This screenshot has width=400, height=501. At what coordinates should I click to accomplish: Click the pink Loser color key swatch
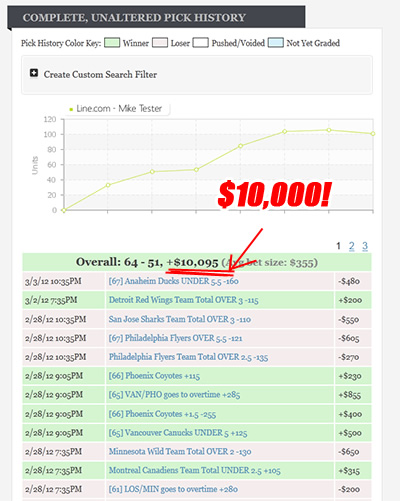tap(160, 43)
